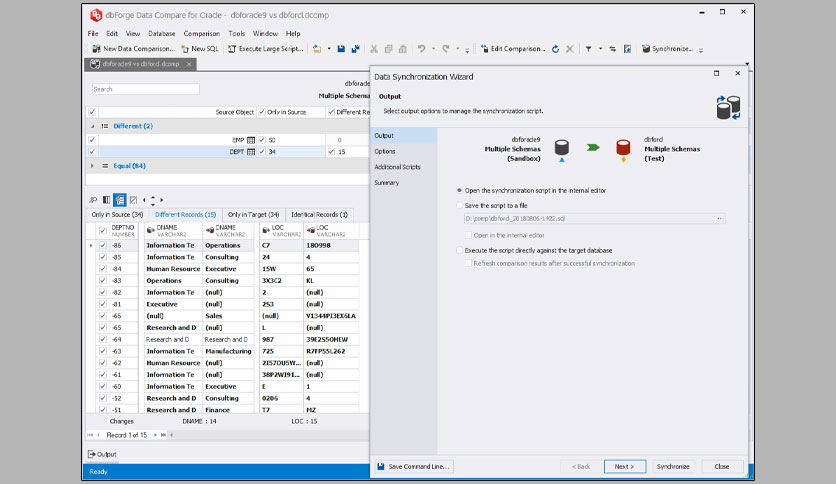Open a New SQL document

(x=200, y=49)
